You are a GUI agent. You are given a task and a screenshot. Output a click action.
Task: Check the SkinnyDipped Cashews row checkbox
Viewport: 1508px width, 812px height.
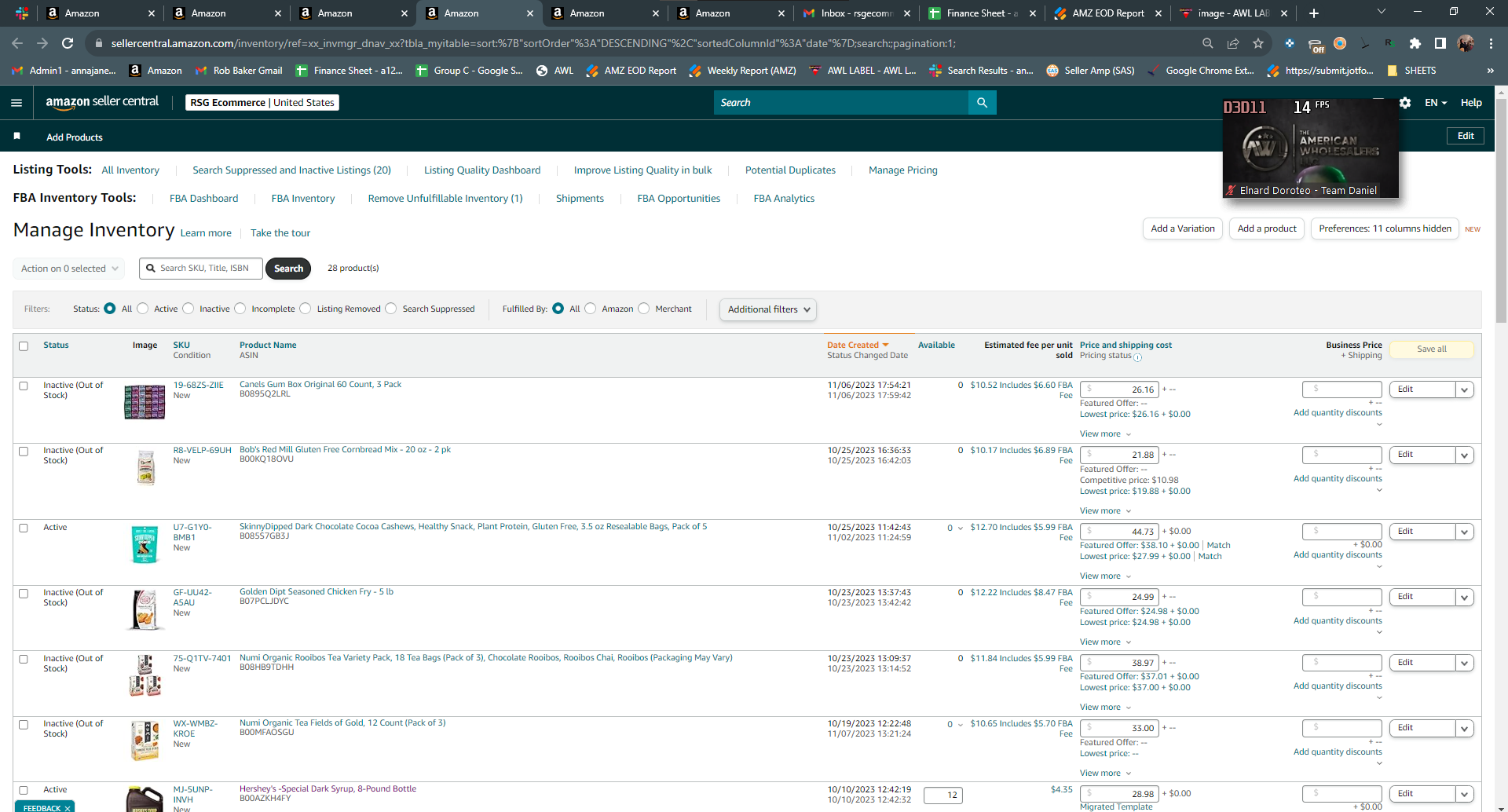24,529
